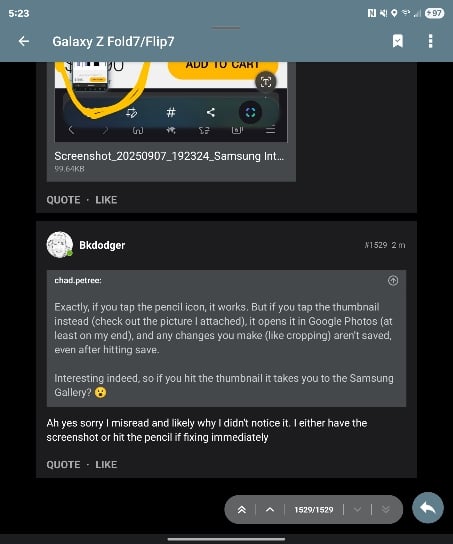Open the 1529/1529 page counter

(314, 510)
